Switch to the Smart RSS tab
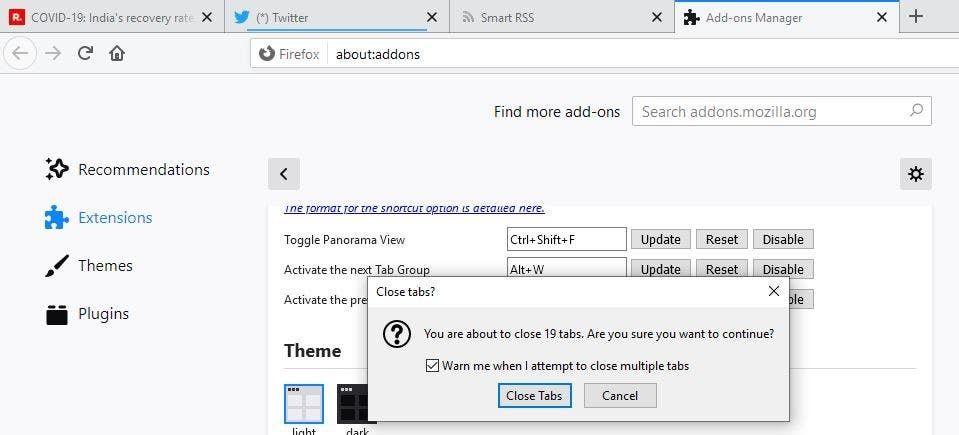Screen dimensions: 959x435 click(x=562, y=18)
